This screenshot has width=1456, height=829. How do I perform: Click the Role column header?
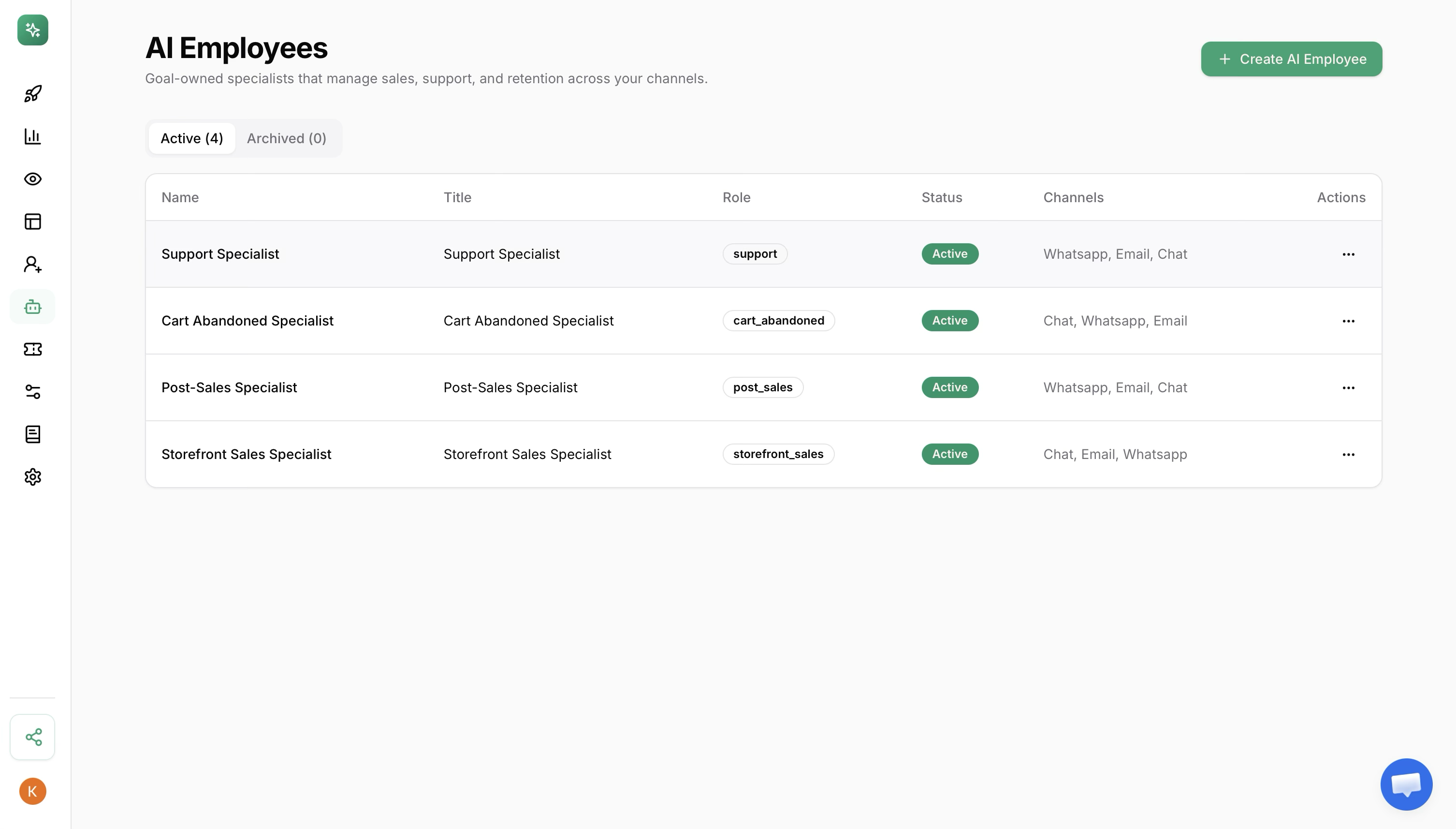(736, 197)
